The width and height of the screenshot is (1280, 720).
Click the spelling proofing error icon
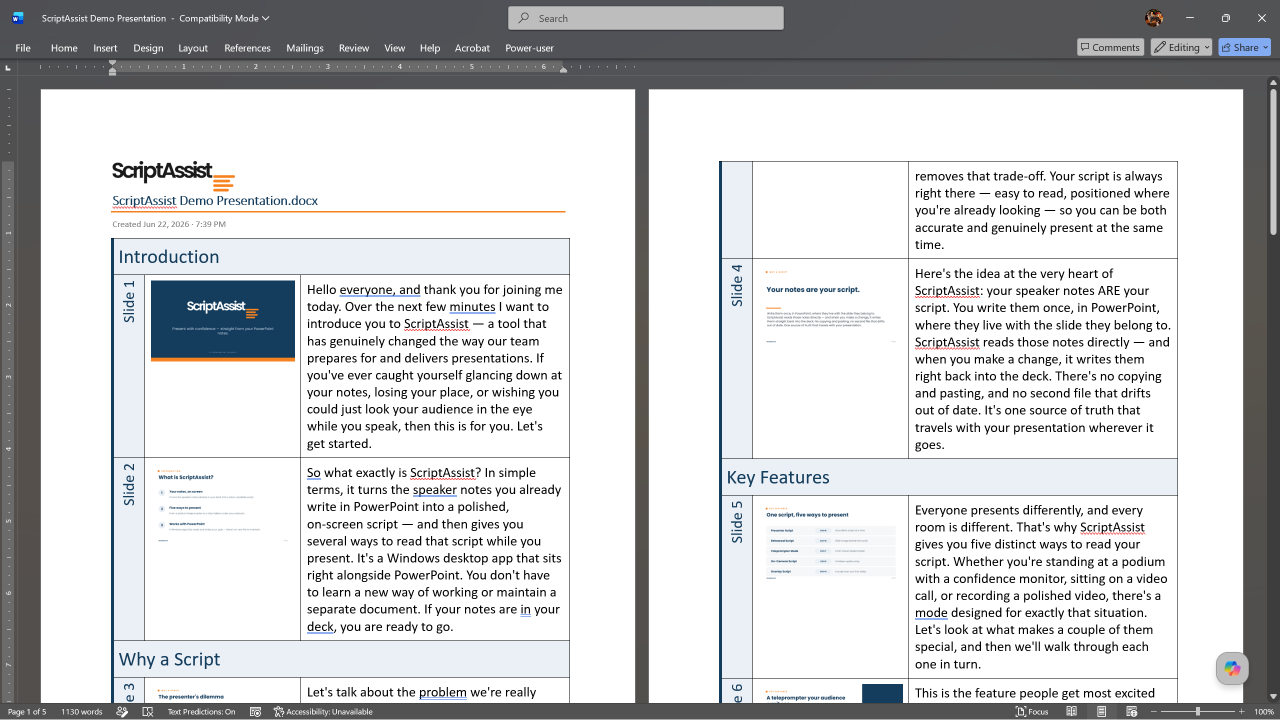(x=148, y=712)
